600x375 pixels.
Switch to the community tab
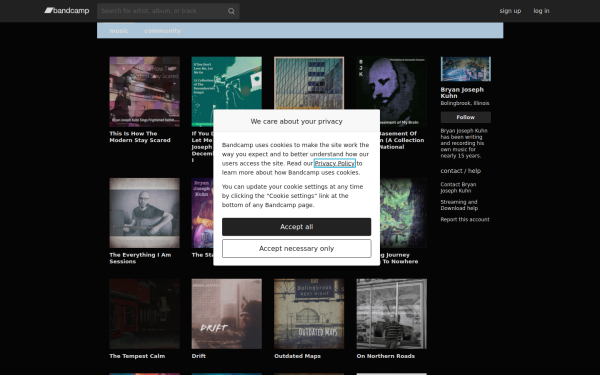click(162, 31)
